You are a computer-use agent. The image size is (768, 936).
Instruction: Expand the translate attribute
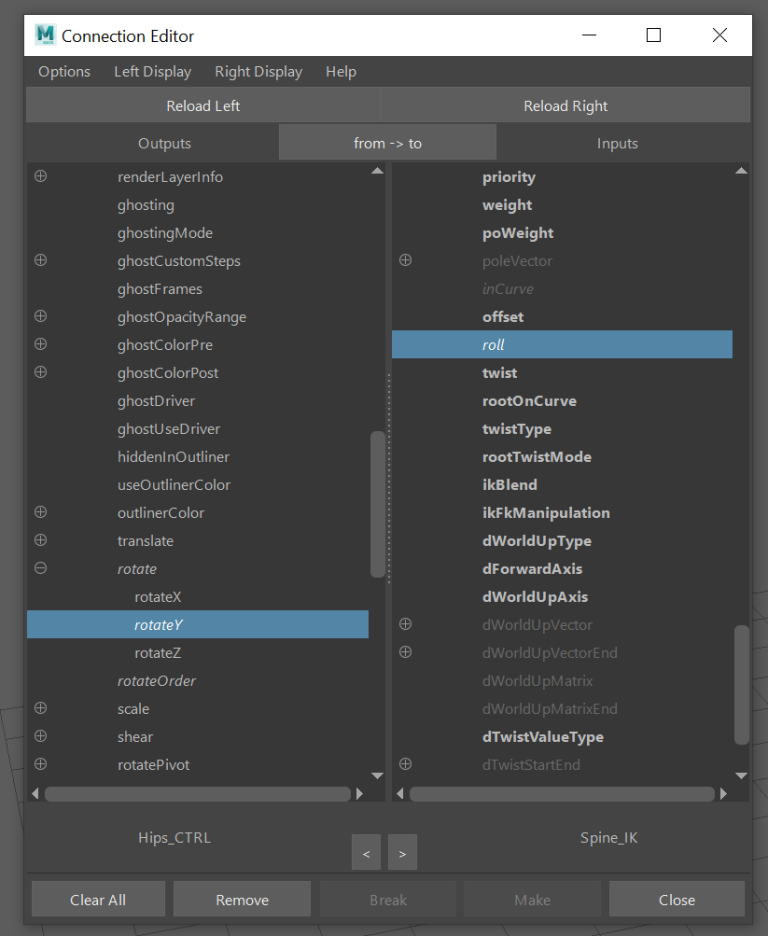coord(41,541)
